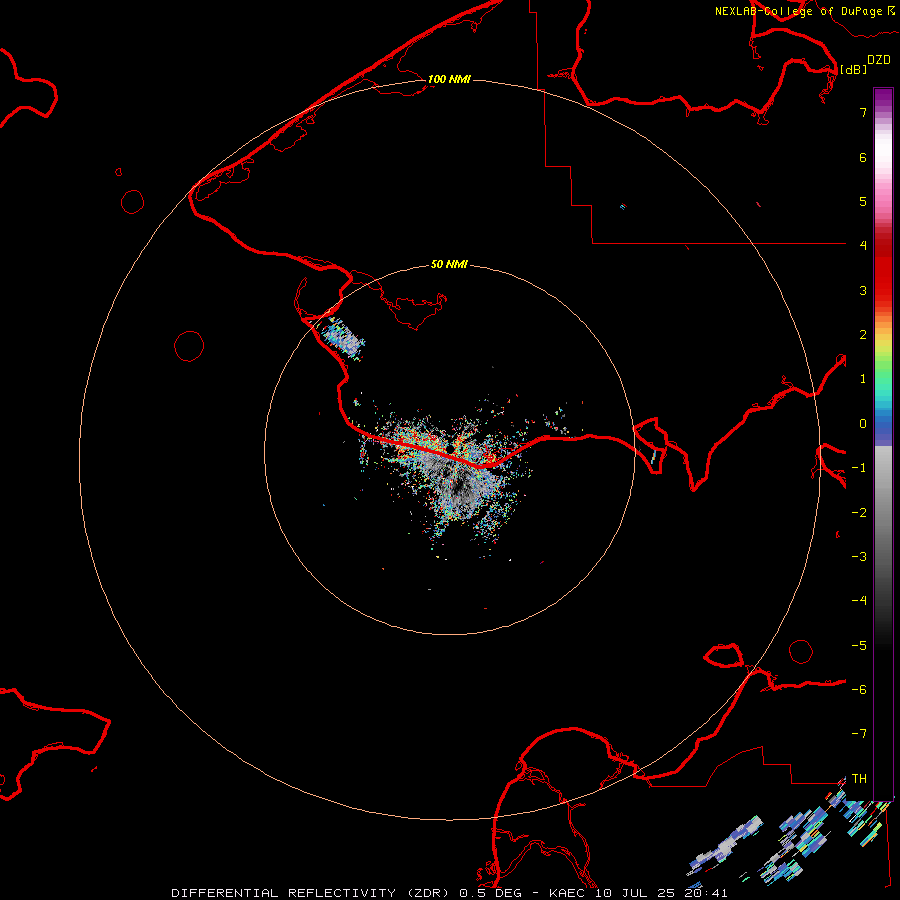
Task: Click the -3 tick on the color scale
Action: coord(859,557)
